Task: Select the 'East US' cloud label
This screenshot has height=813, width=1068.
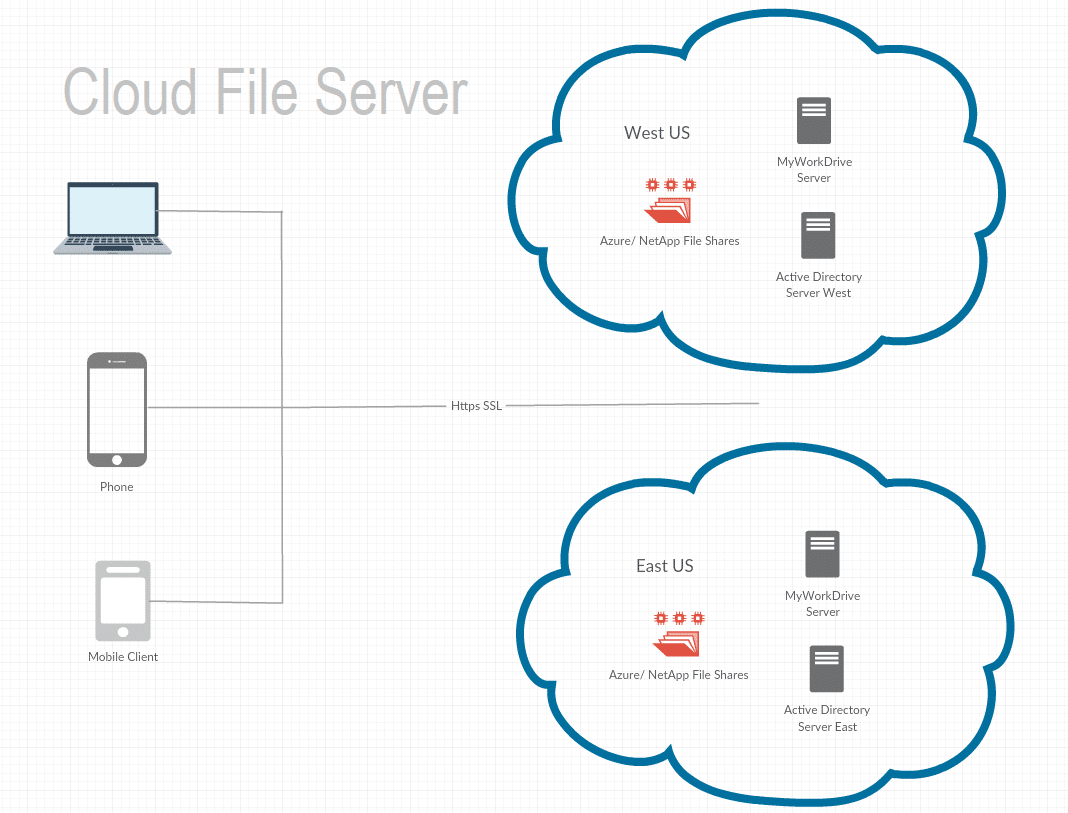Action: click(x=665, y=566)
